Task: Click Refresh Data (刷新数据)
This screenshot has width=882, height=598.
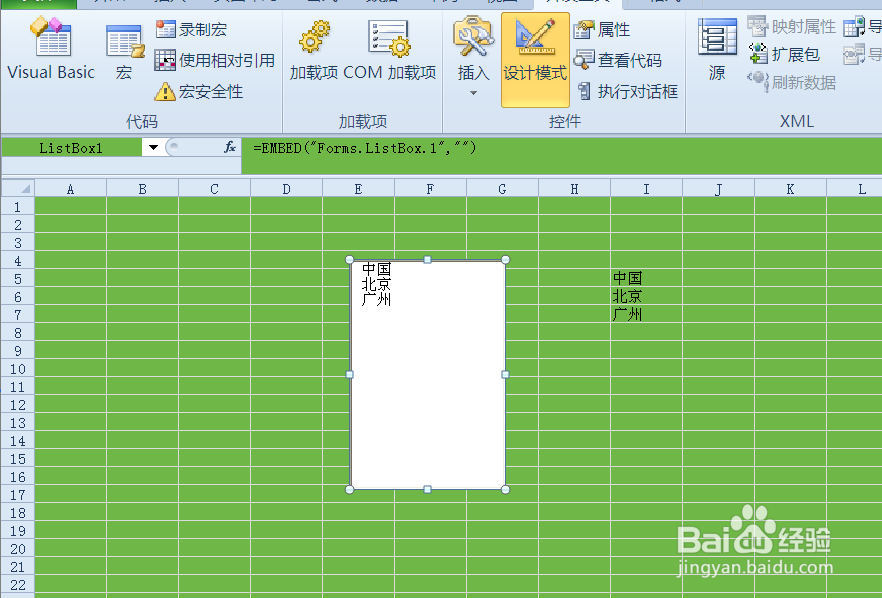Action: 791,82
